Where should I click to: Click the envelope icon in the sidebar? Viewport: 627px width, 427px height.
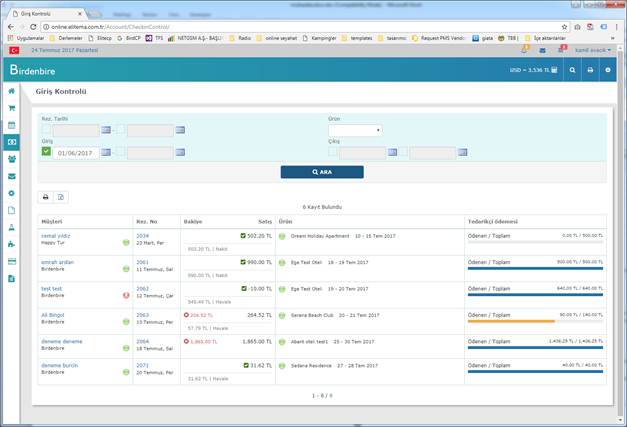pyautogui.click(x=12, y=175)
